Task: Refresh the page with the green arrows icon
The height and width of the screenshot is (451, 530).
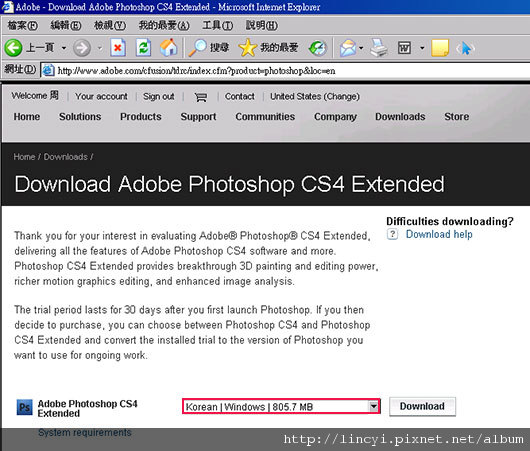Action: coord(143,48)
